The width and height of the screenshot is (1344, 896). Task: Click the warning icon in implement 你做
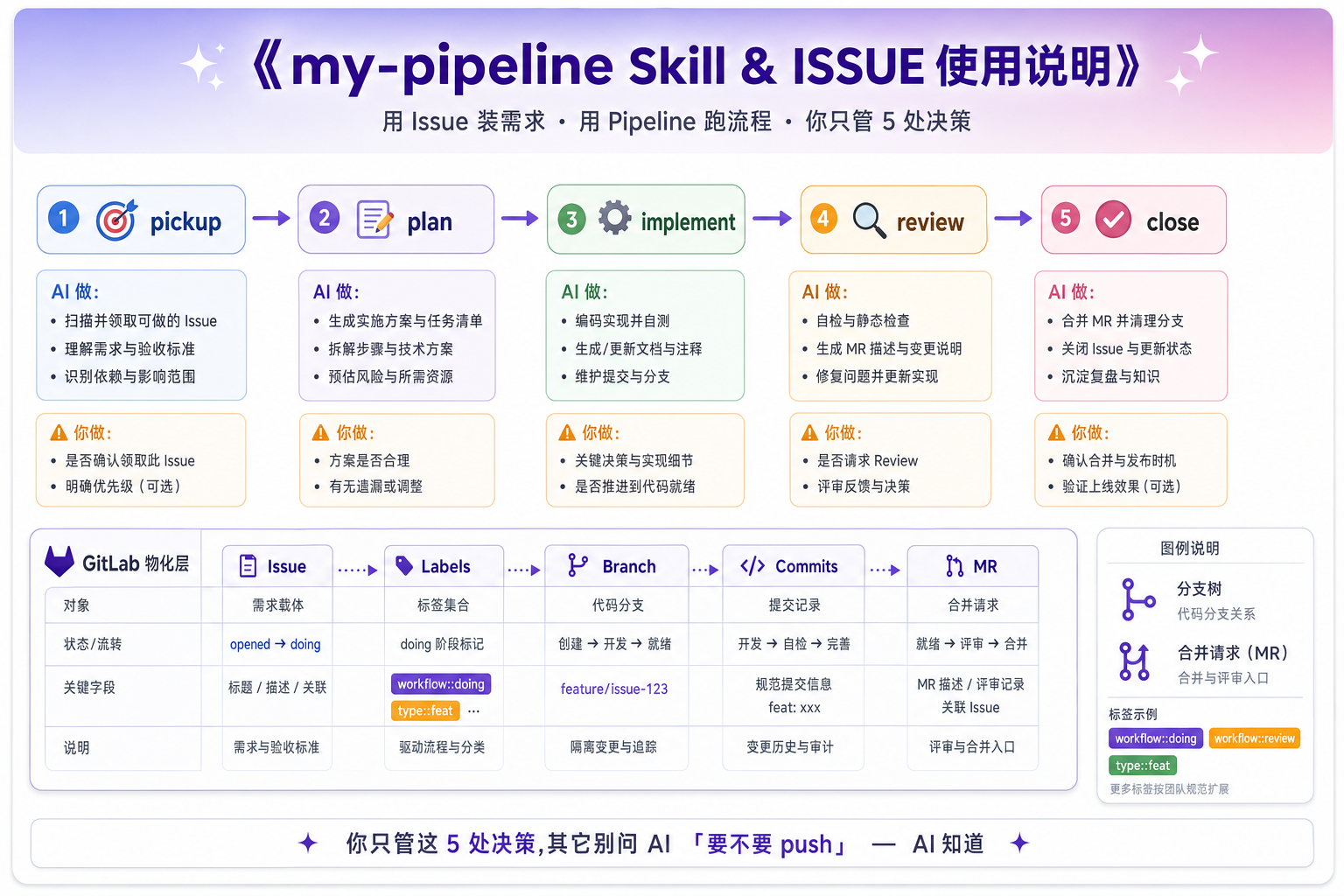click(x=567, y=432)
